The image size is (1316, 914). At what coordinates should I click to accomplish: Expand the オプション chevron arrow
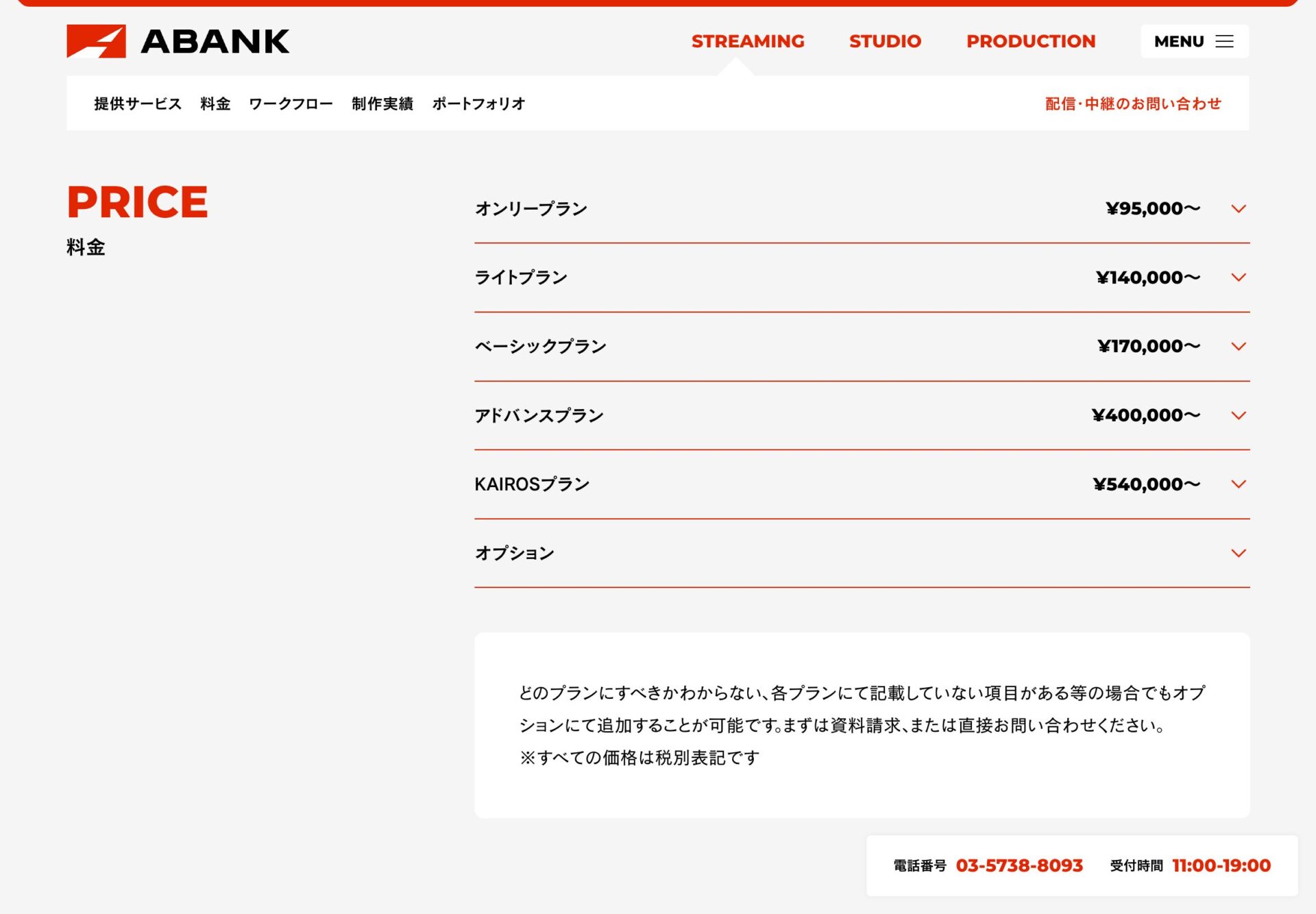1238,554
